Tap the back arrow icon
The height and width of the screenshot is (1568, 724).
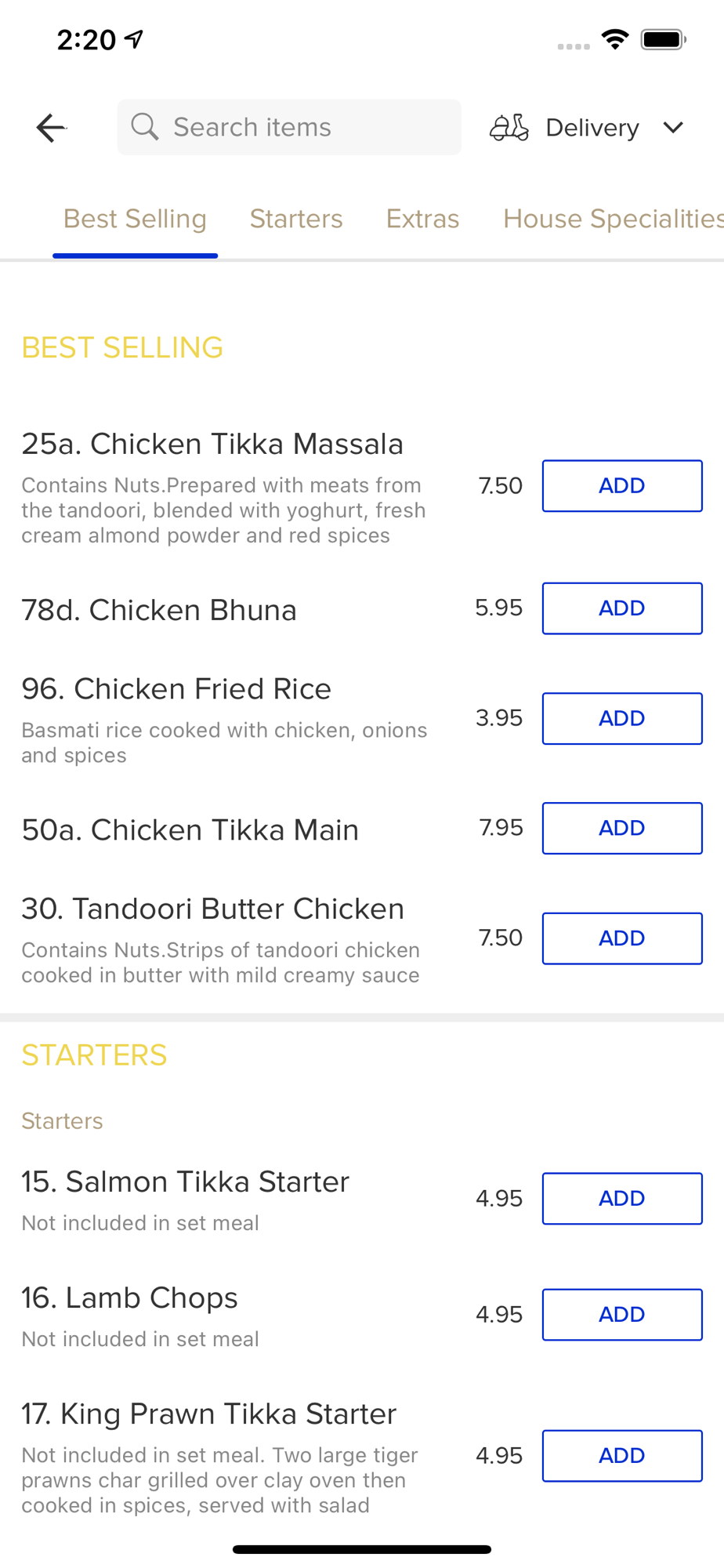(51, 128)
